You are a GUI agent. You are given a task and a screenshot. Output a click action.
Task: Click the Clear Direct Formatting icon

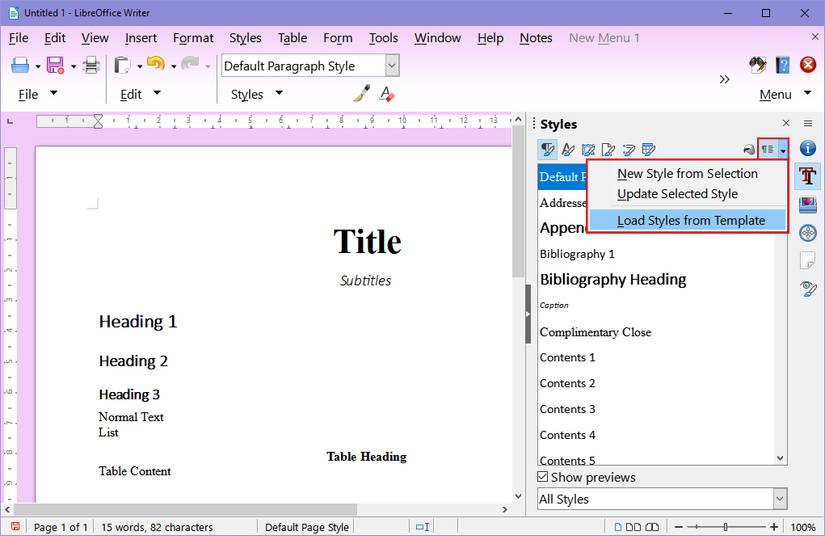pos(387,94)
